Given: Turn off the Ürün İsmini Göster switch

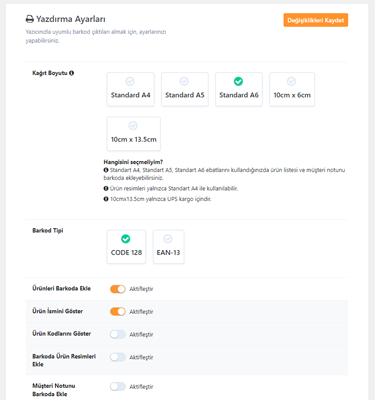Looking at the screenshot, I should pos(118,311).
